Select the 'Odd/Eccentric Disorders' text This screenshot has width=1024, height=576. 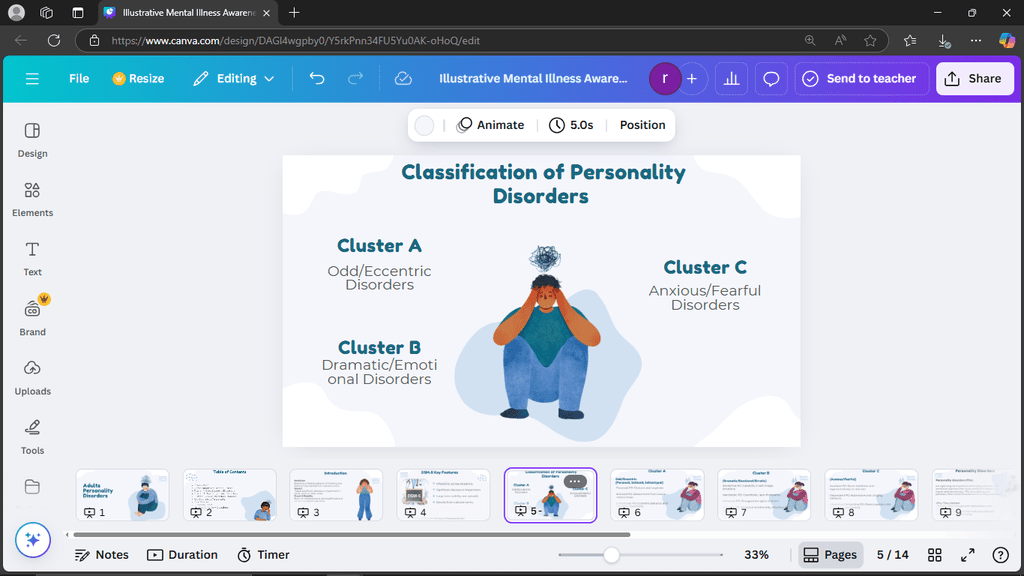point(379,278)
